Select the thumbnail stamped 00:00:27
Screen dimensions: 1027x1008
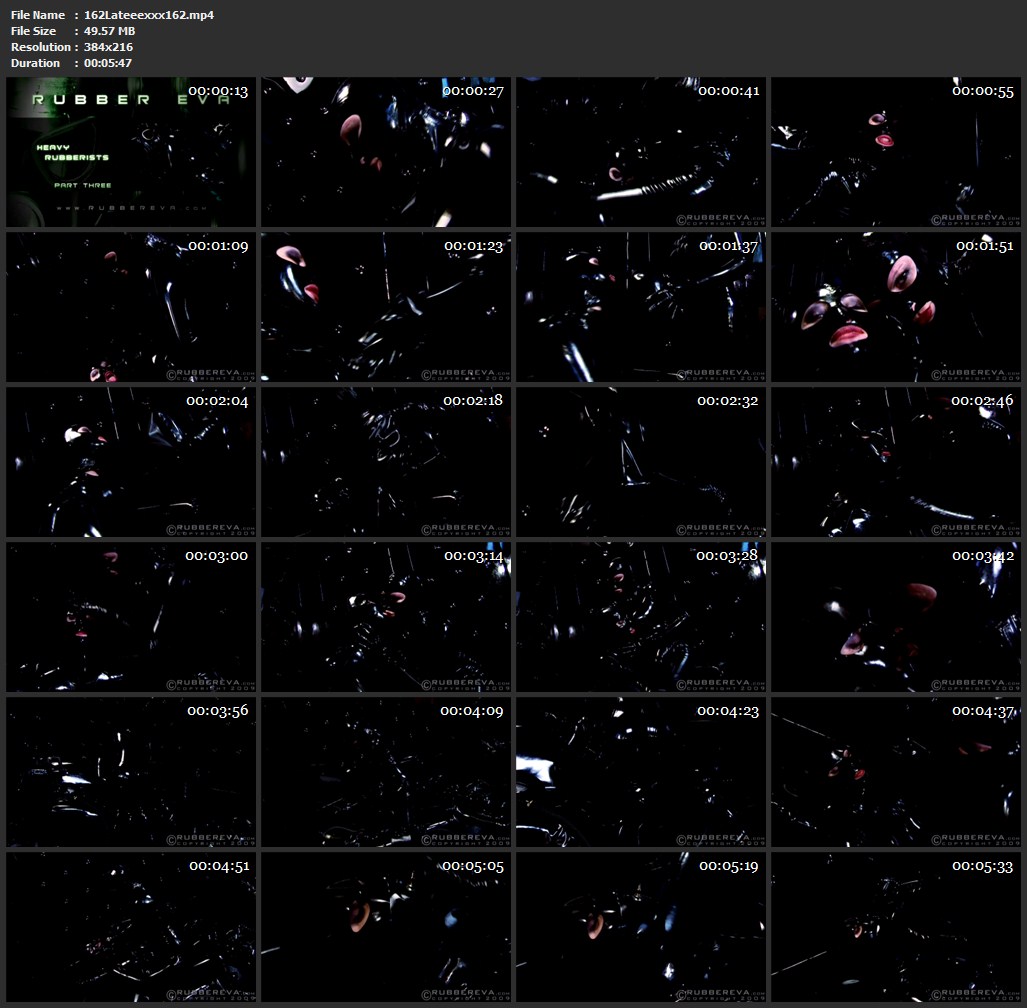click(386, 152)
